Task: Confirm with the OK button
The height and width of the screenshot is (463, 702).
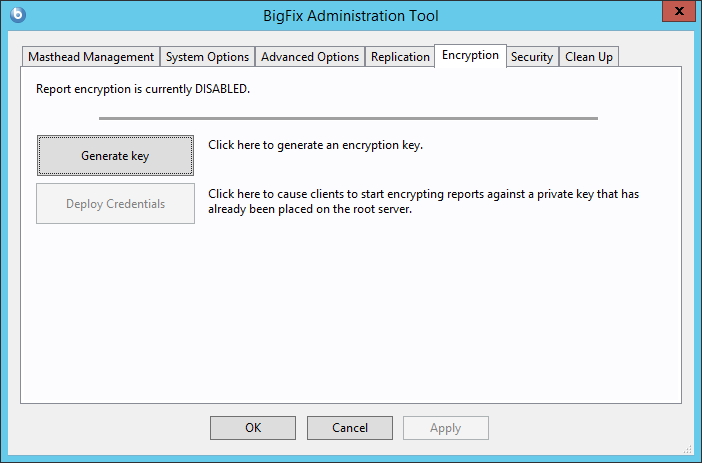Action: 253,428
